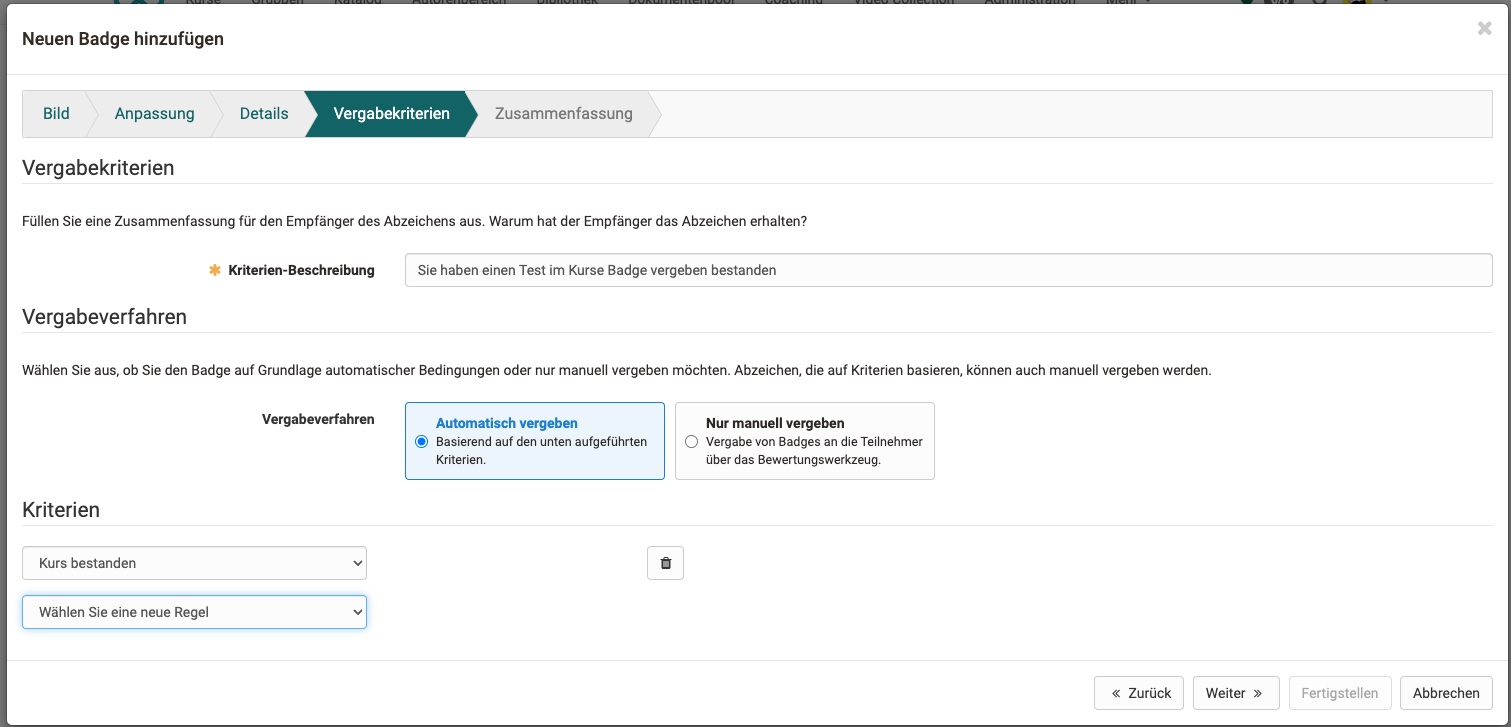Focus the Kriterien-Beschreibung text field
Viewport: 1511px width, 727px height.
tap(947, 270)
